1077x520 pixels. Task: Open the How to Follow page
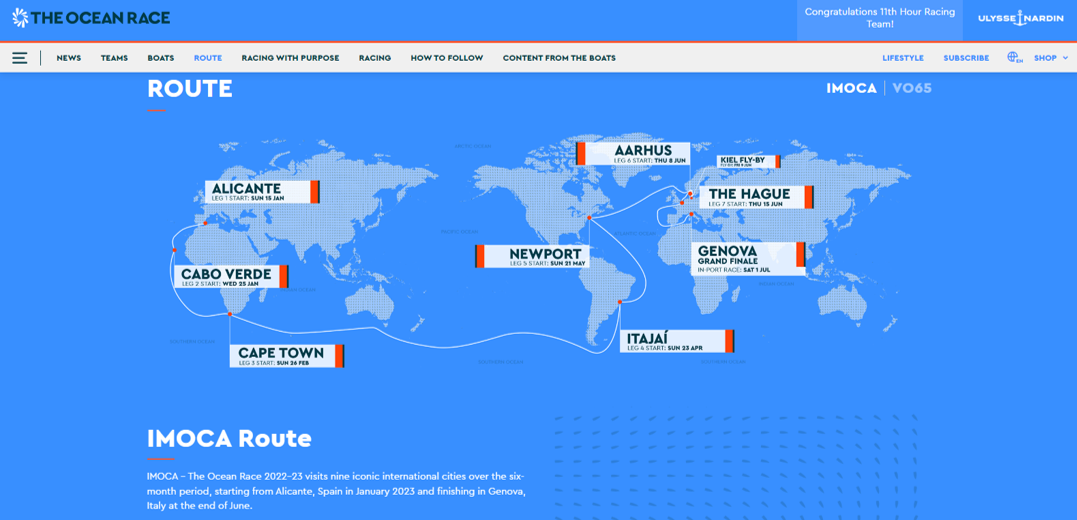click(446, 58)
